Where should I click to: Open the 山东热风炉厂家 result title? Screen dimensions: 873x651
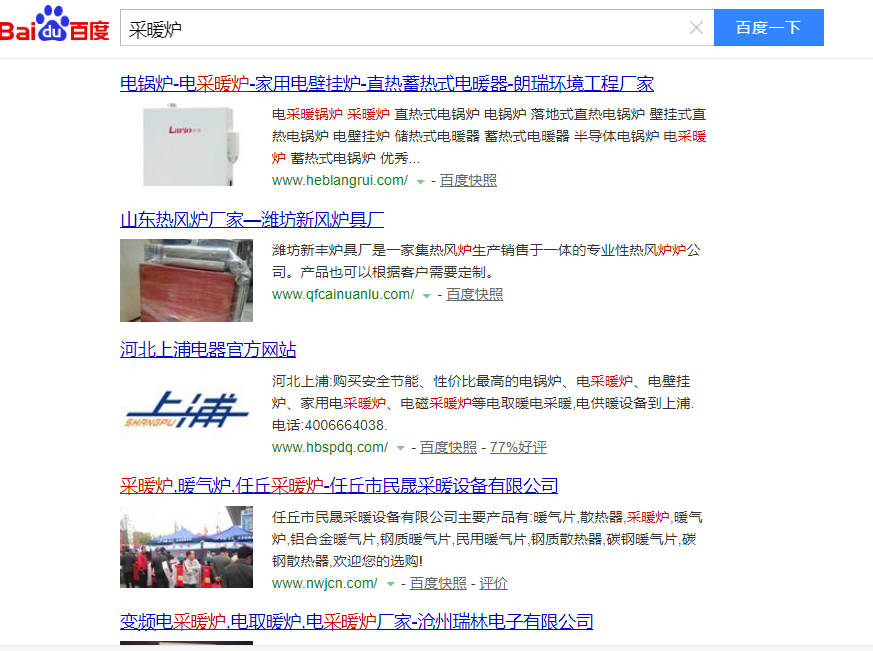[252, 219]
